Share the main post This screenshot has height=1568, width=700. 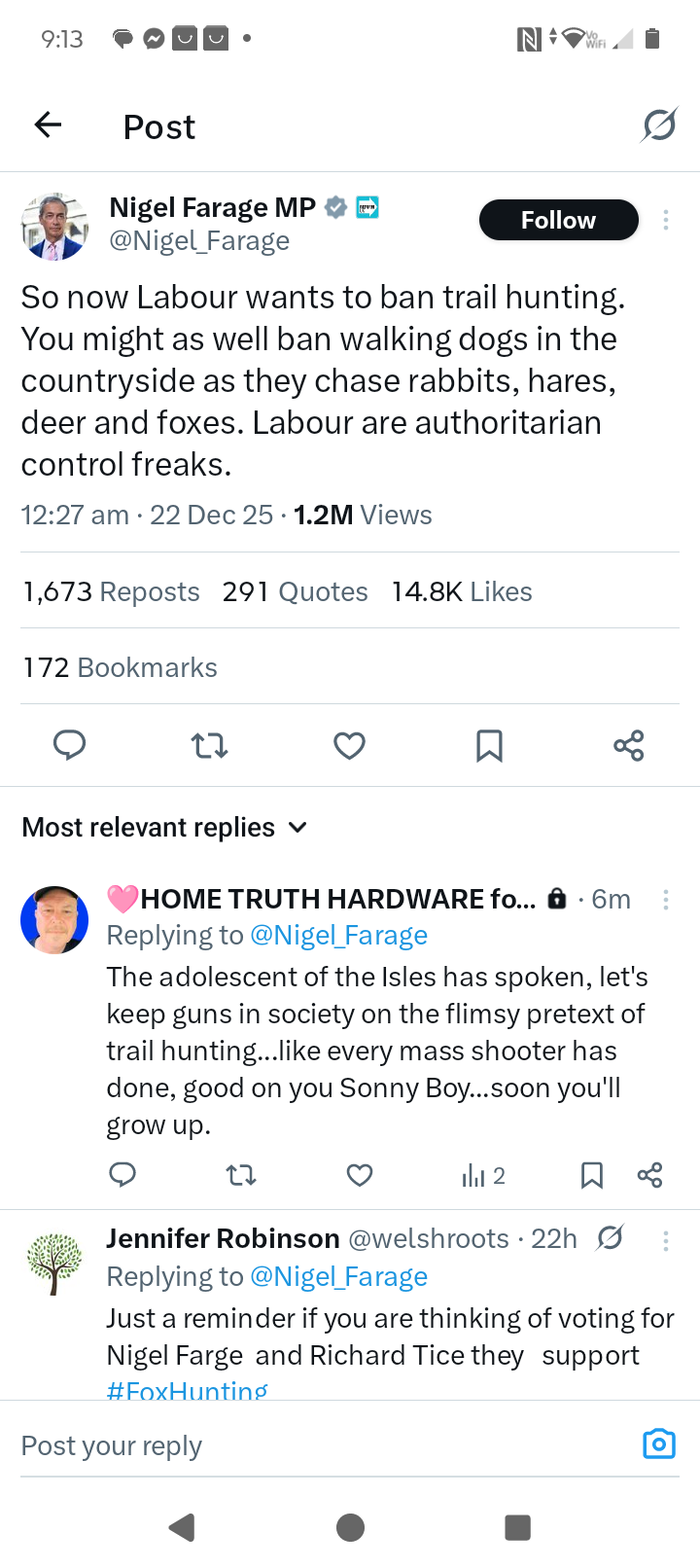click(x=629, y=746)
